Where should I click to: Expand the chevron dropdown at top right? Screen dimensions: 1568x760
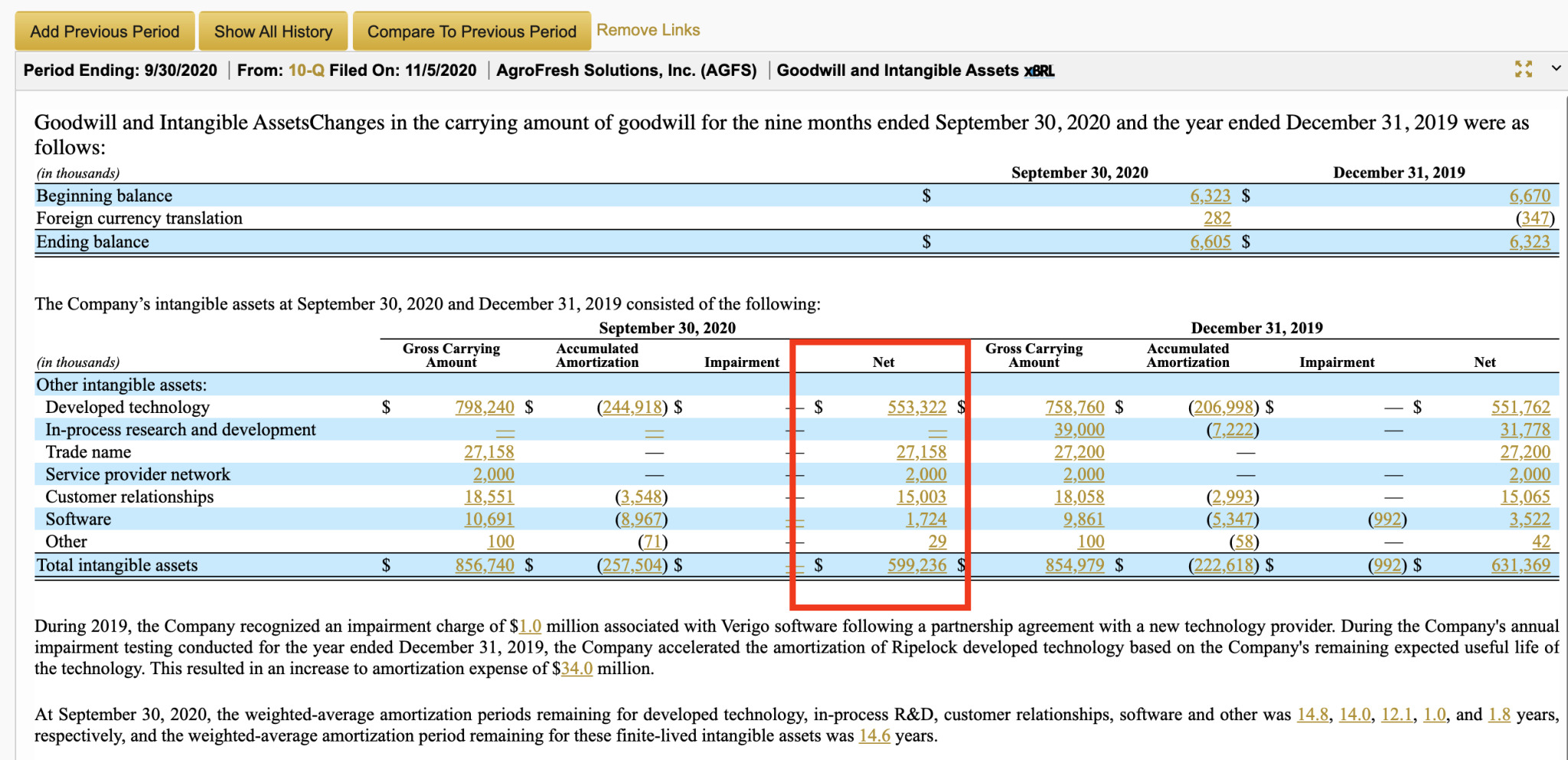coord(1556,68)
